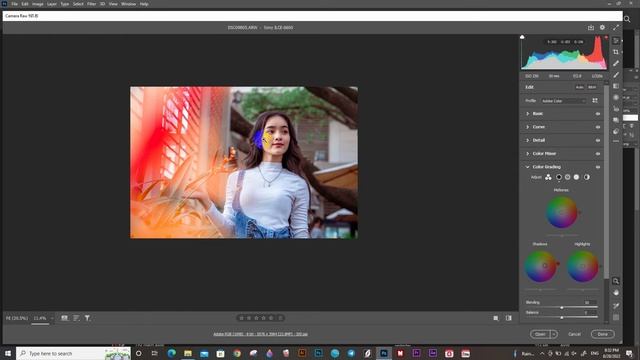Select the Healing brush tool icon
Image resolution: width=640 pixels, height=360 pixels.
tap(616, 63)
